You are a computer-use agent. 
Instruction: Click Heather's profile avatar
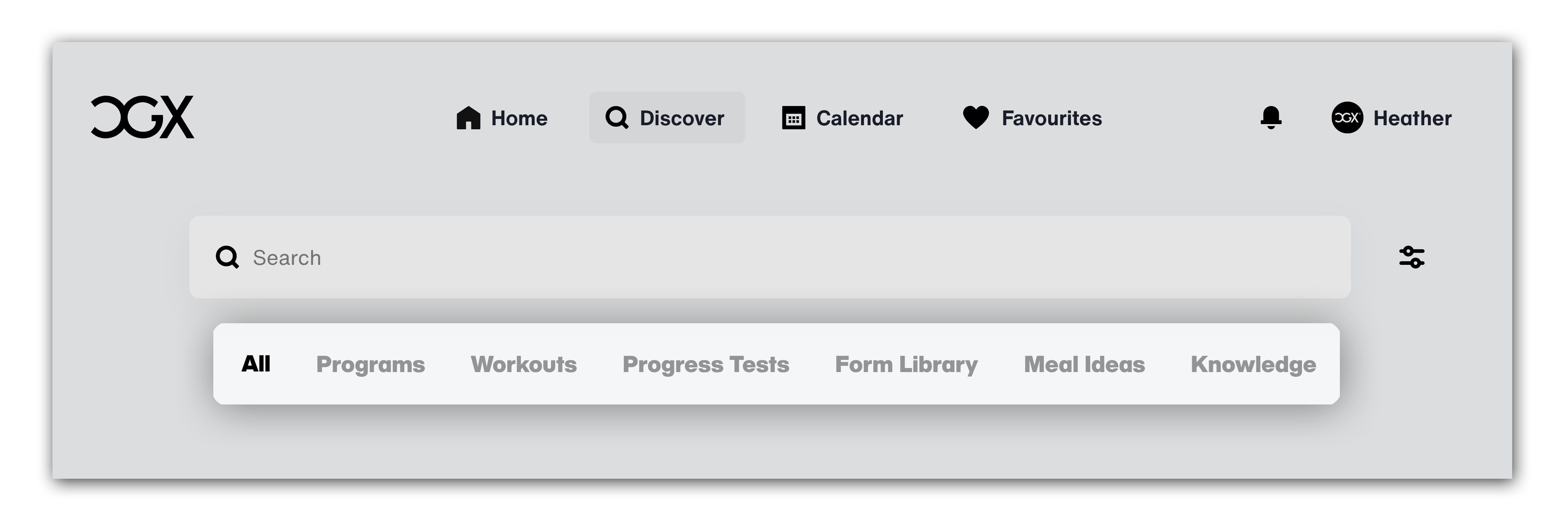pyautogui.click(x=1347, y=117)
